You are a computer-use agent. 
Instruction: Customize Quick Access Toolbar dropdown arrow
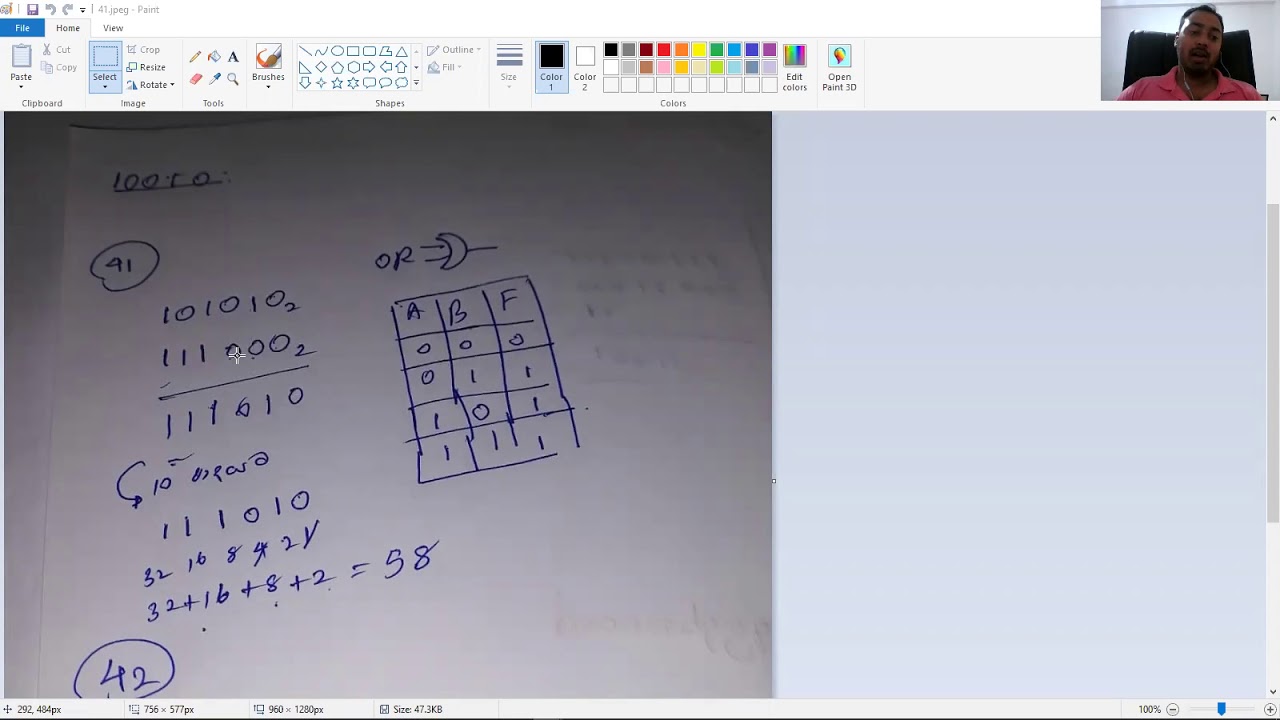83,10
